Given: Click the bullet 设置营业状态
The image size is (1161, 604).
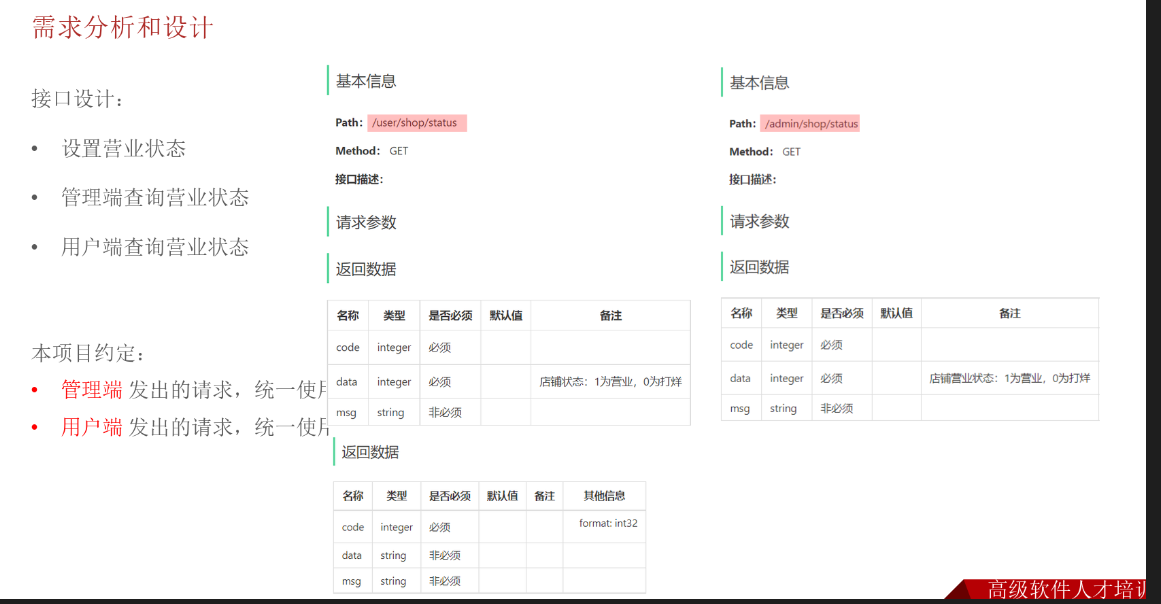Looking at the screenshot, I should tap(124, 148).
